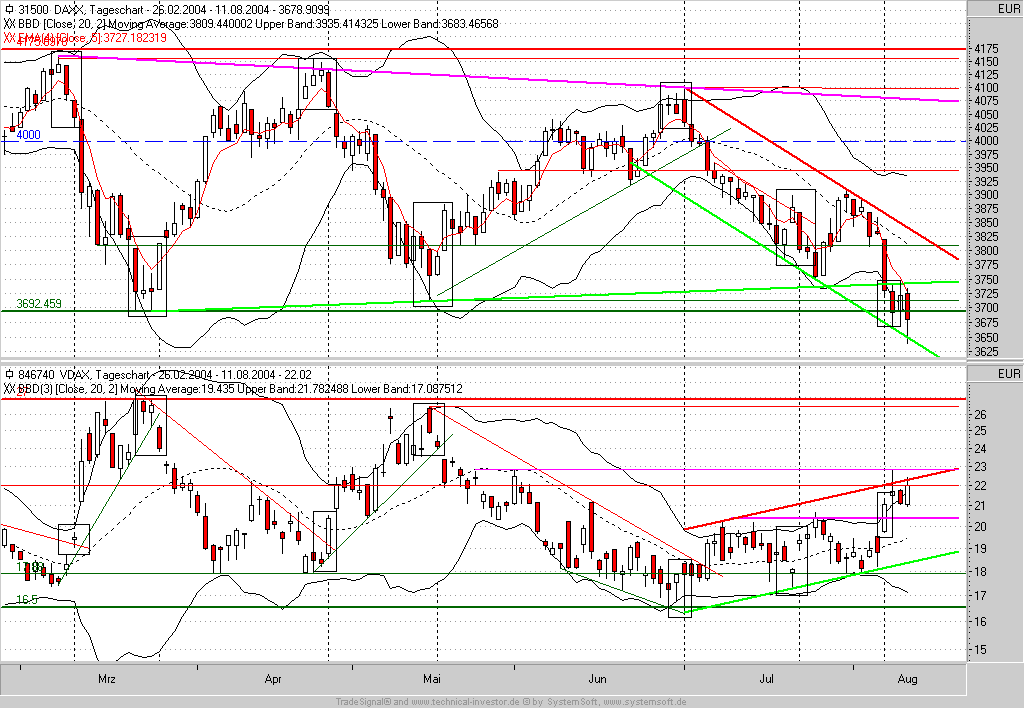Click 16 on the VDAX axis
This screenshot has width=1024, height=708.
(x=980, y=622)
